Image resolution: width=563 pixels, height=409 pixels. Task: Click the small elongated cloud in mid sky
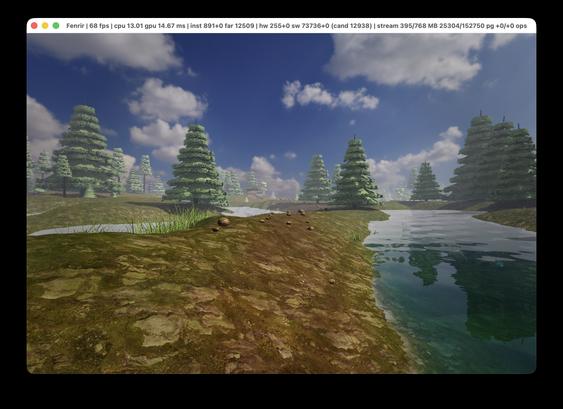[330, 95]
